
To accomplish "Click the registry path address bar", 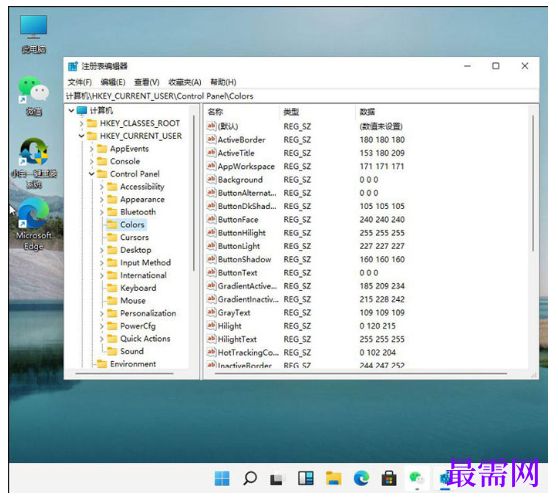I will [302, 96].
